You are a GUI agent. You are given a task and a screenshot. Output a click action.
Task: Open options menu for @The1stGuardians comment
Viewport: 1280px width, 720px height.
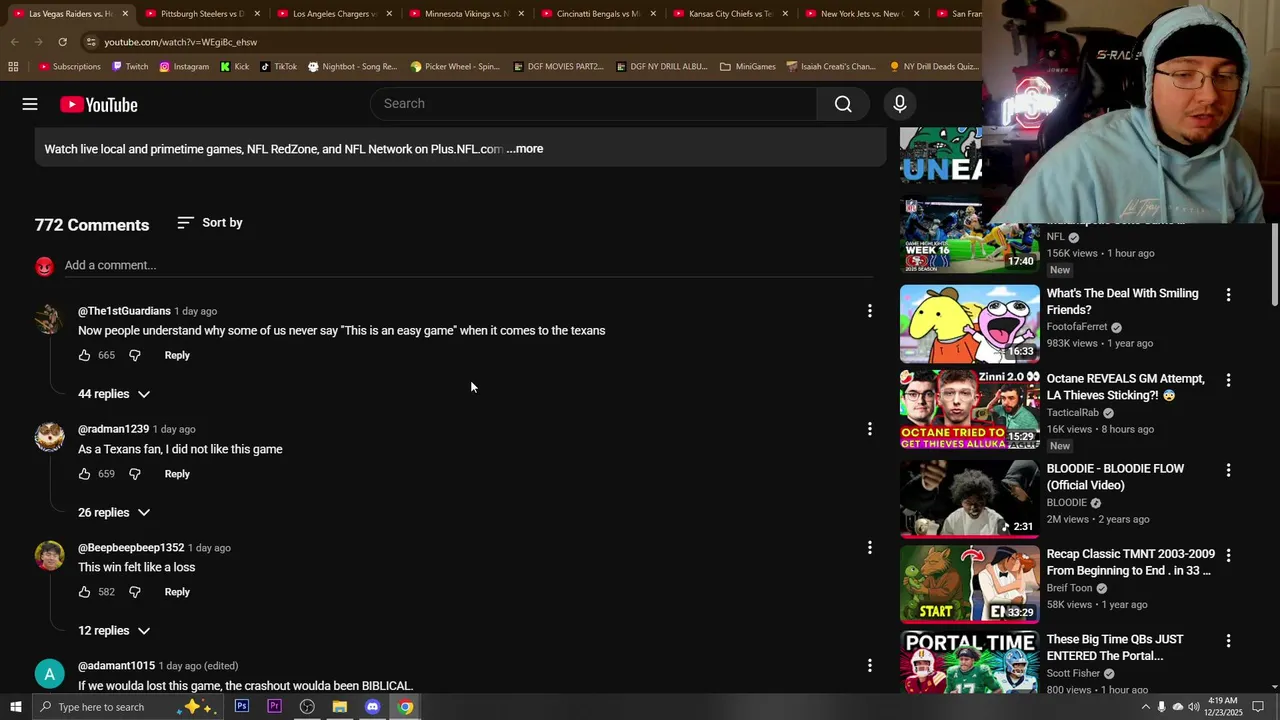click(870, 311)
